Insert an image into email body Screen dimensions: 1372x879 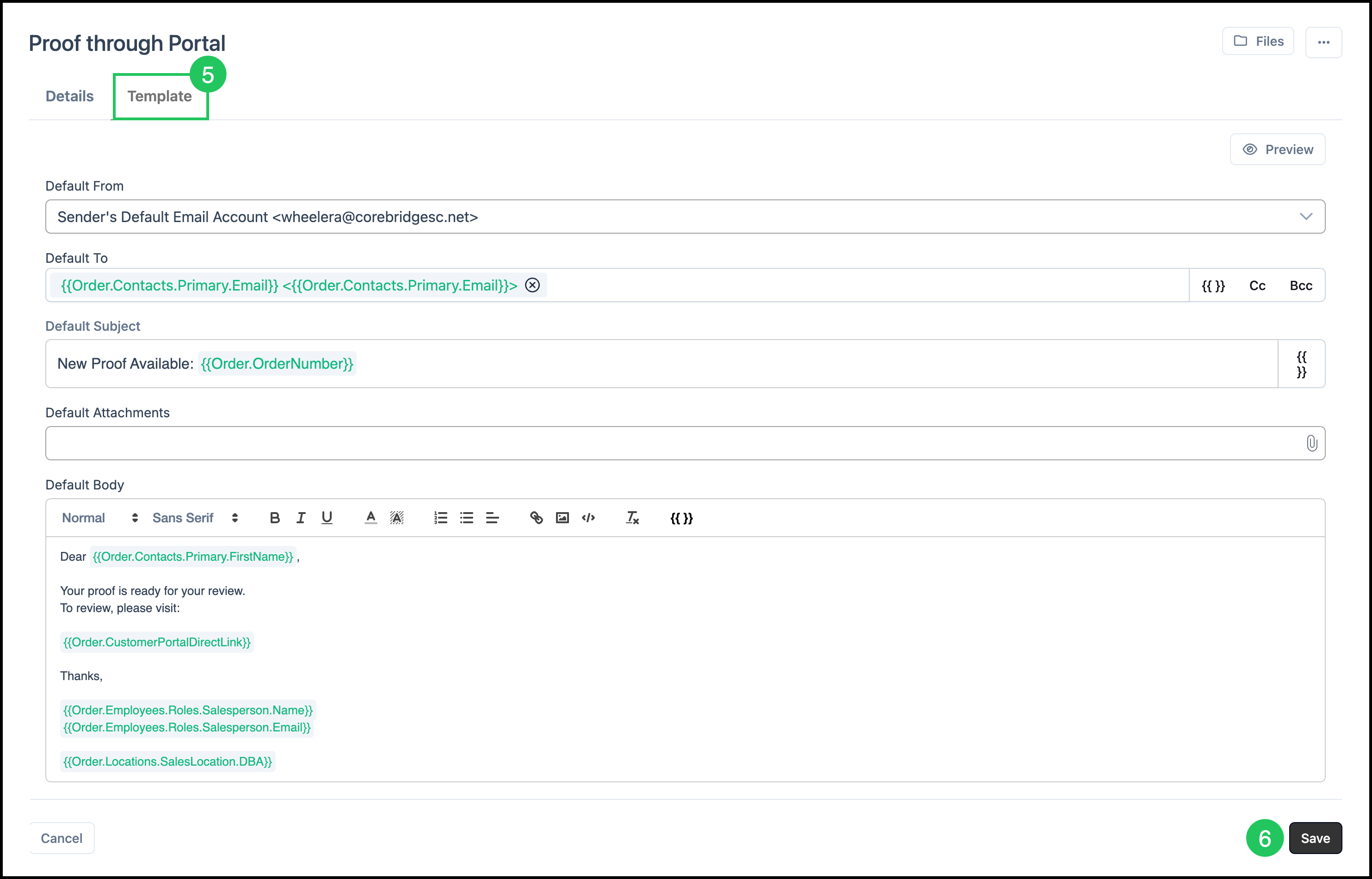coord(562,518)
